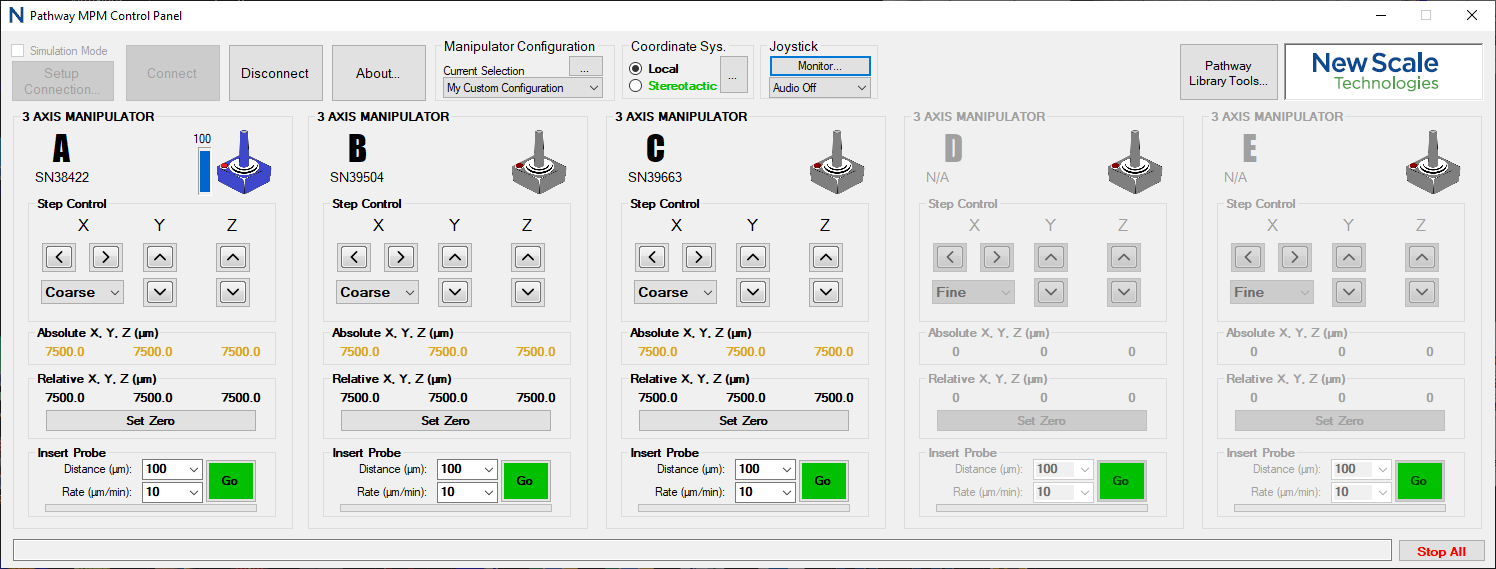The height and width of the screenshot is (569, 1496).
Task: Open Manipulator Configuration browse ellipsis button
Action: (x=585, y=66)
